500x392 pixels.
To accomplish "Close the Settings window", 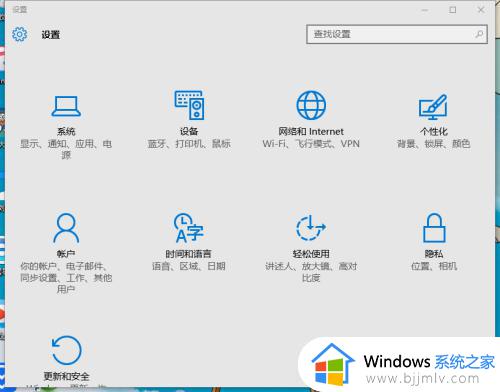I will [x=481, y=10].
